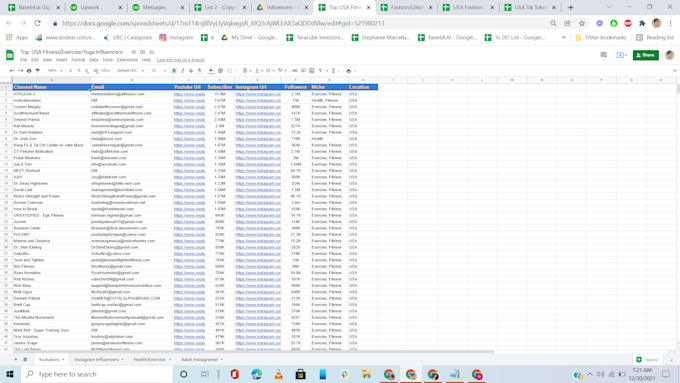680x383 pixels.
Task: Click the Redo icon in the toolbar
Action: coord(20,70)
